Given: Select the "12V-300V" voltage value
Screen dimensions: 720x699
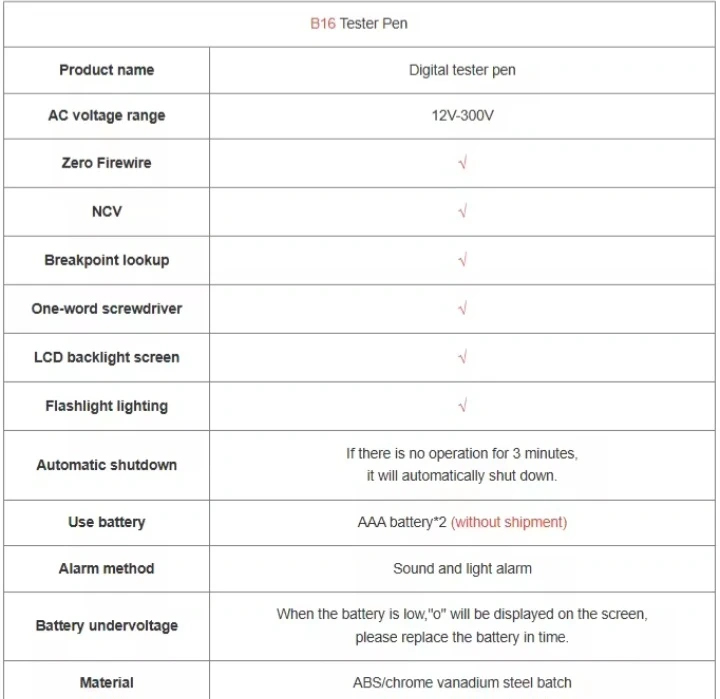Looking at the screenshot, I should coord(462,116).
